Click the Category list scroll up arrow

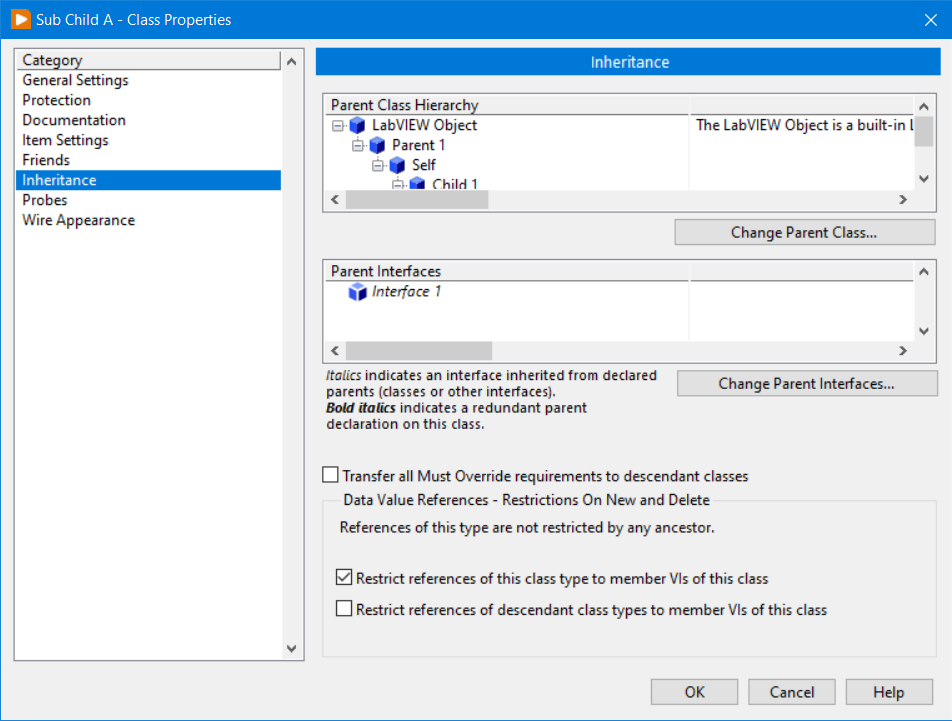tap(292, 61)
